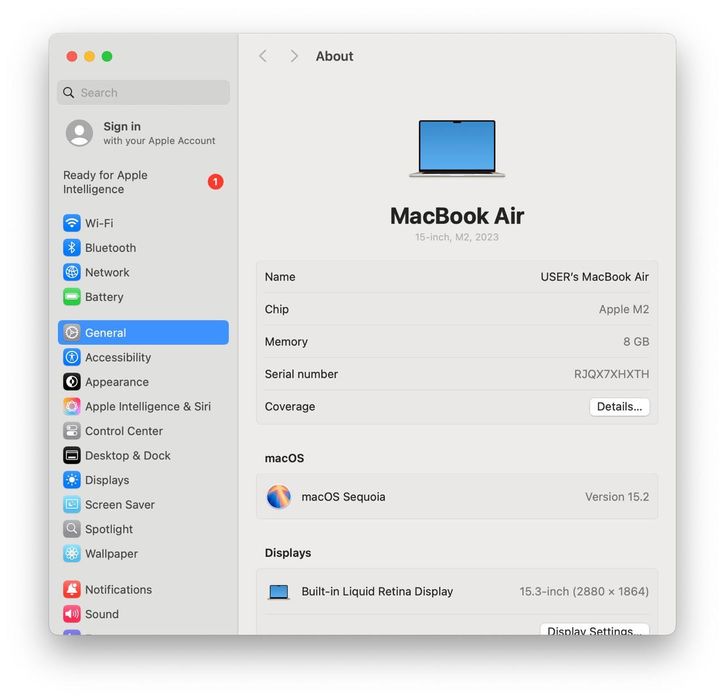Screen dimensions: 725x700
Task: Click the Bluetooth icon in sidebar
Action: click(x=72, y=248)
